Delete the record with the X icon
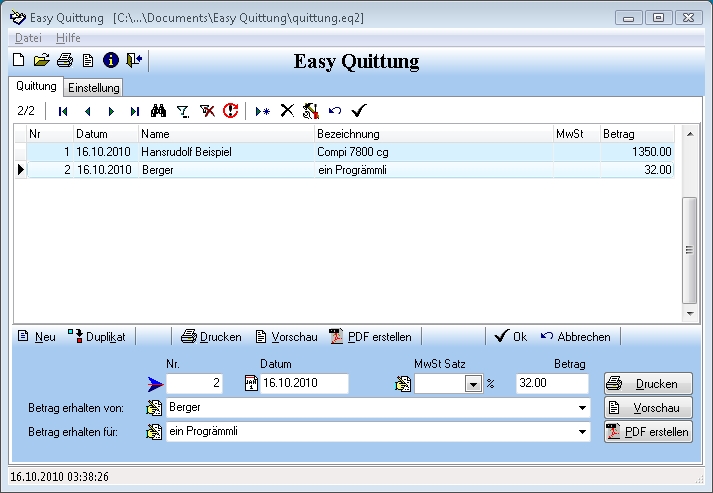Image resolution: width=713 pixels, height=493 pixels. click(x=287, y=111)
